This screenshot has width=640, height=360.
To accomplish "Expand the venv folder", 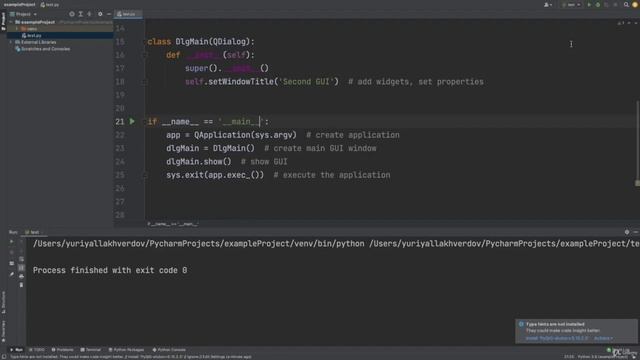I will (17, 29).
